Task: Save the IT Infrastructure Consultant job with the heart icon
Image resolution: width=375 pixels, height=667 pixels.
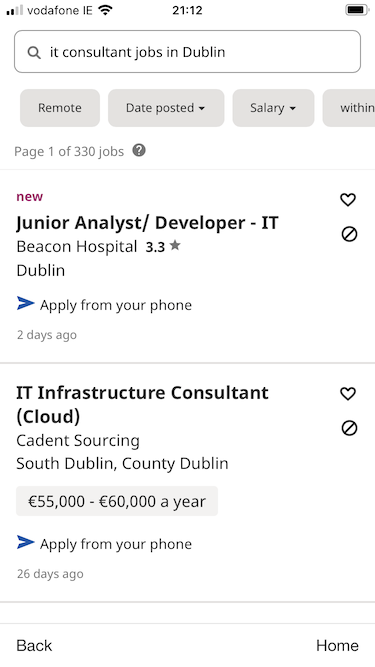Action: (x=348, y=393)
